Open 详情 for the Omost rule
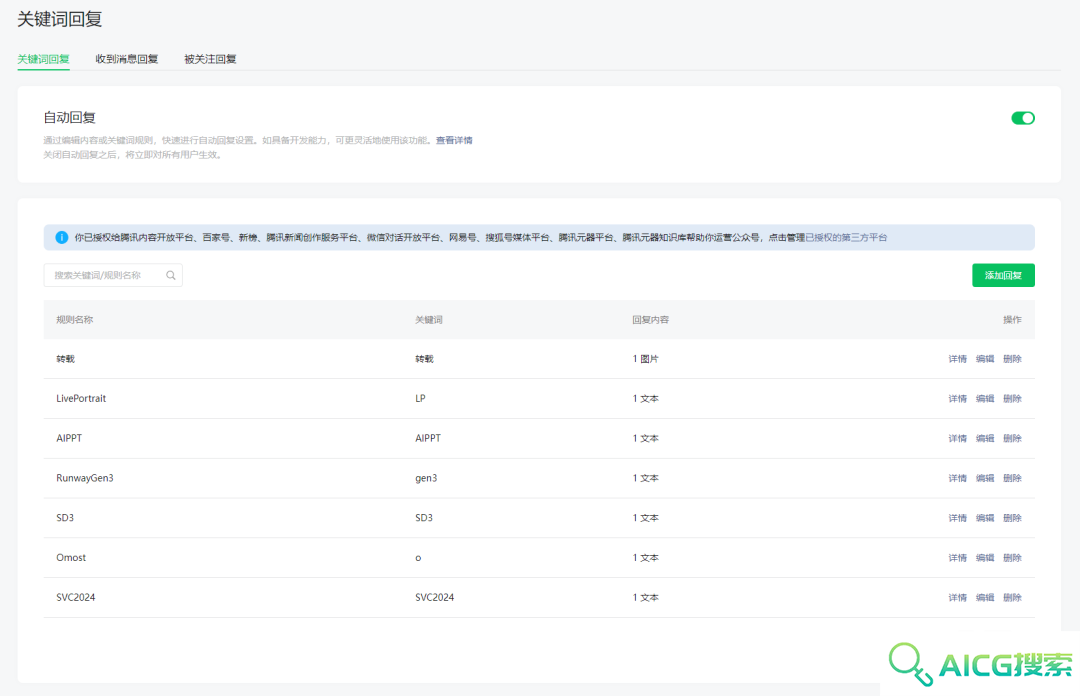This screenshot has width=1080, height=696. tap(957, 558)
